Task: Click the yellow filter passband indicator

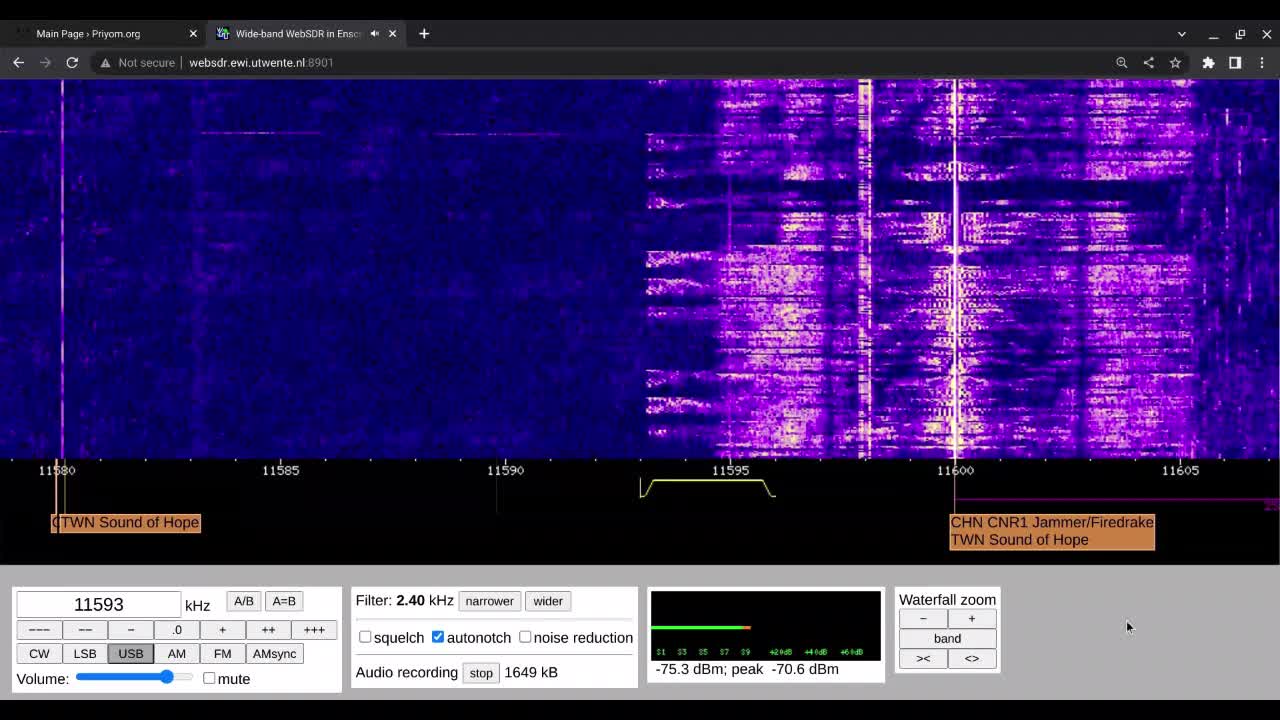Action: (x=707, y=488)
